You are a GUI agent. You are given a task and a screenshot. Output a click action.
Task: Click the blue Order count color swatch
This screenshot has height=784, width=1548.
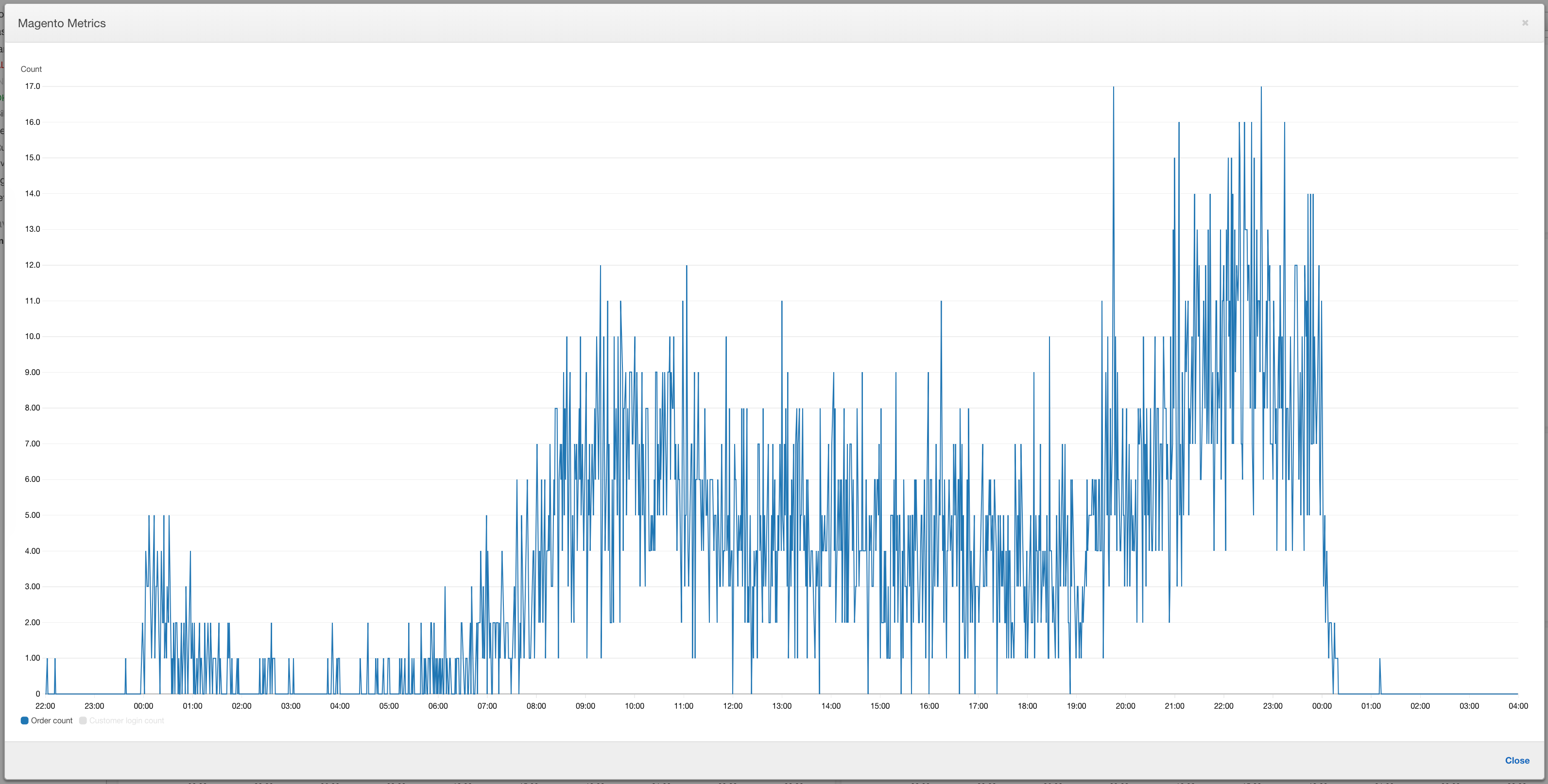click(x=25, y=720)
